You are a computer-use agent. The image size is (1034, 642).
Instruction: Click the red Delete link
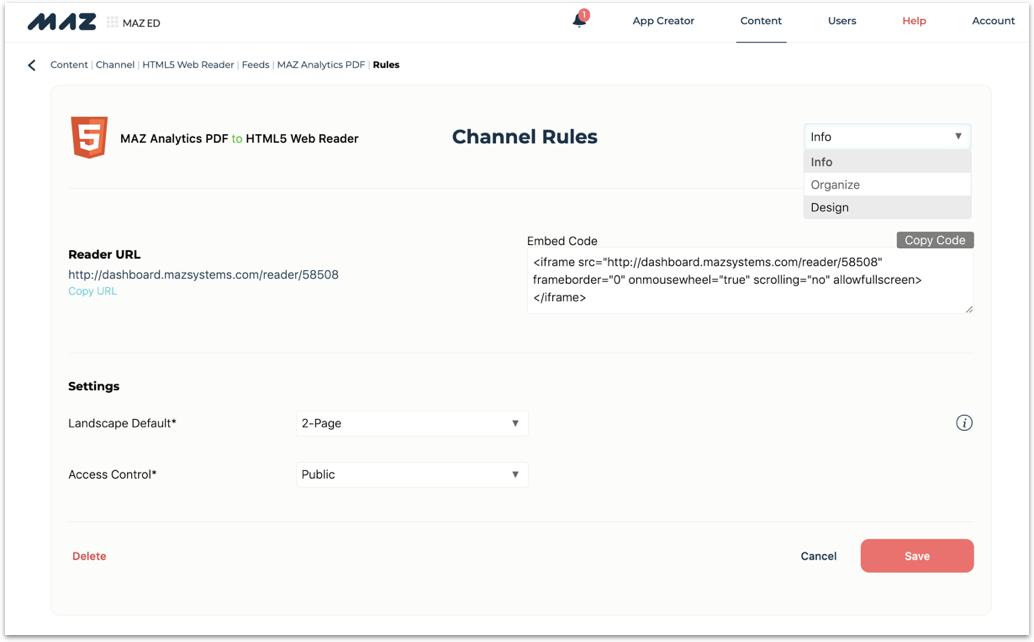click(89, 556)
